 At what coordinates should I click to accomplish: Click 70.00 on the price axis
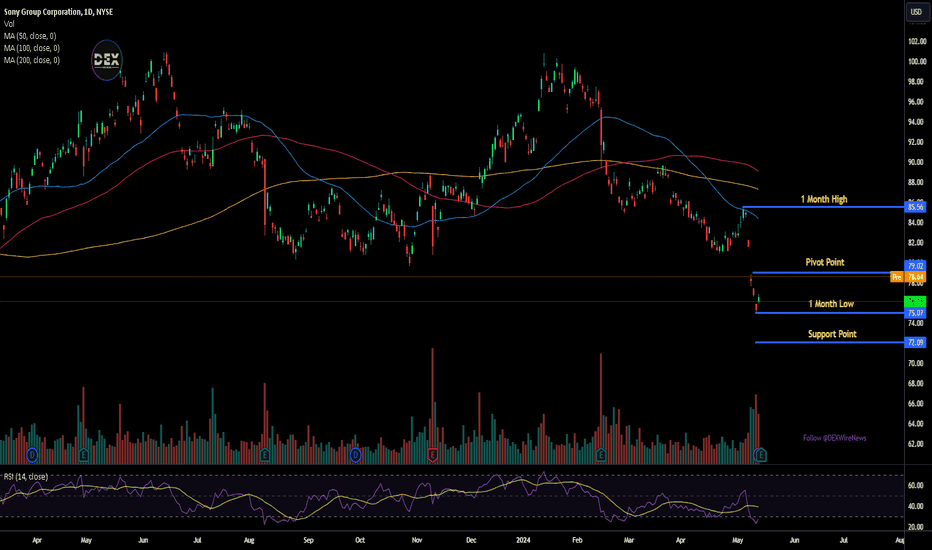(x=917, y=363)
